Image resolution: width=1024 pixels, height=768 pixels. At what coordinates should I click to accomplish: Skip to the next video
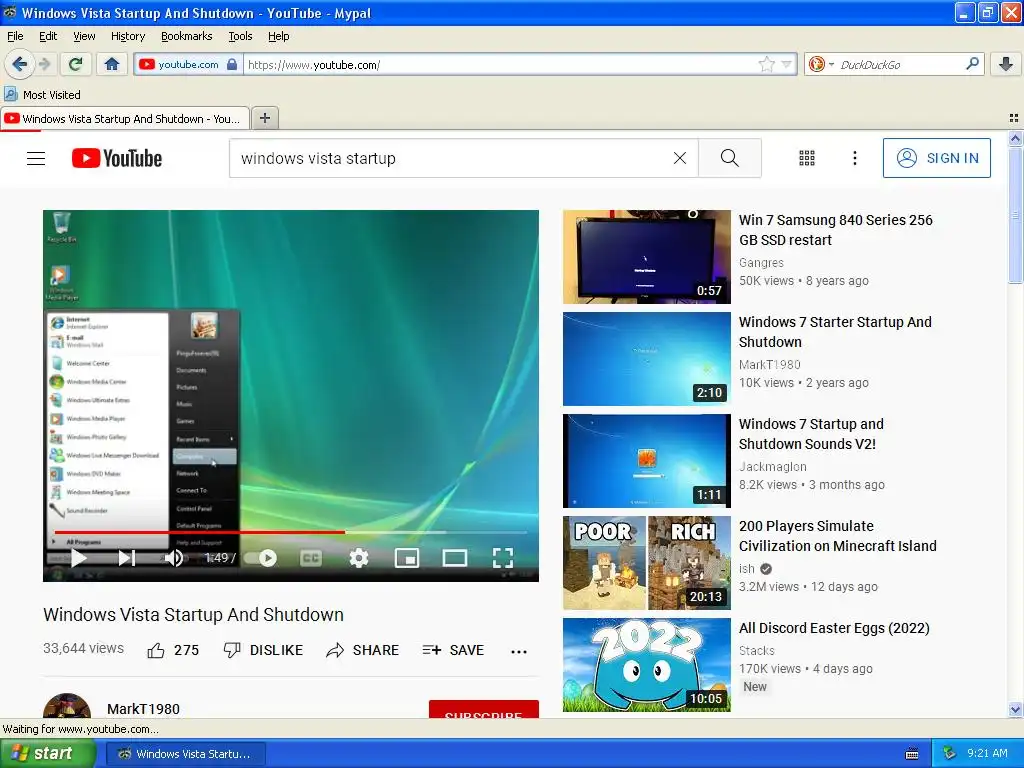(127, 558)
